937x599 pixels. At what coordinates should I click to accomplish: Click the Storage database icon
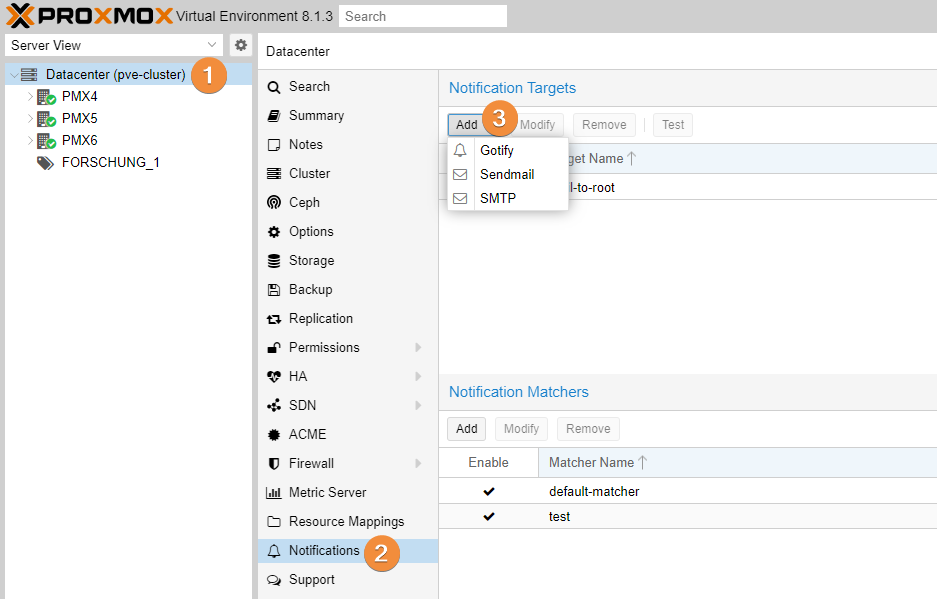click(x=274, y=261)
